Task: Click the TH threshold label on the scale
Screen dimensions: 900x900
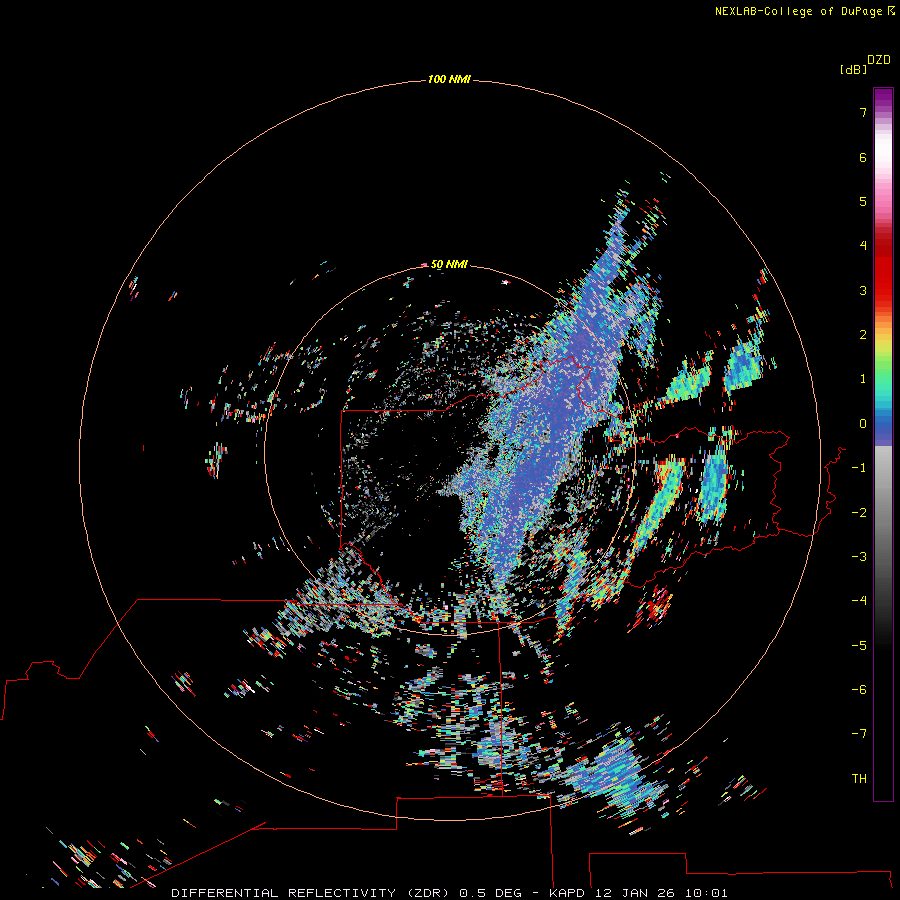Action: point(859,779)
